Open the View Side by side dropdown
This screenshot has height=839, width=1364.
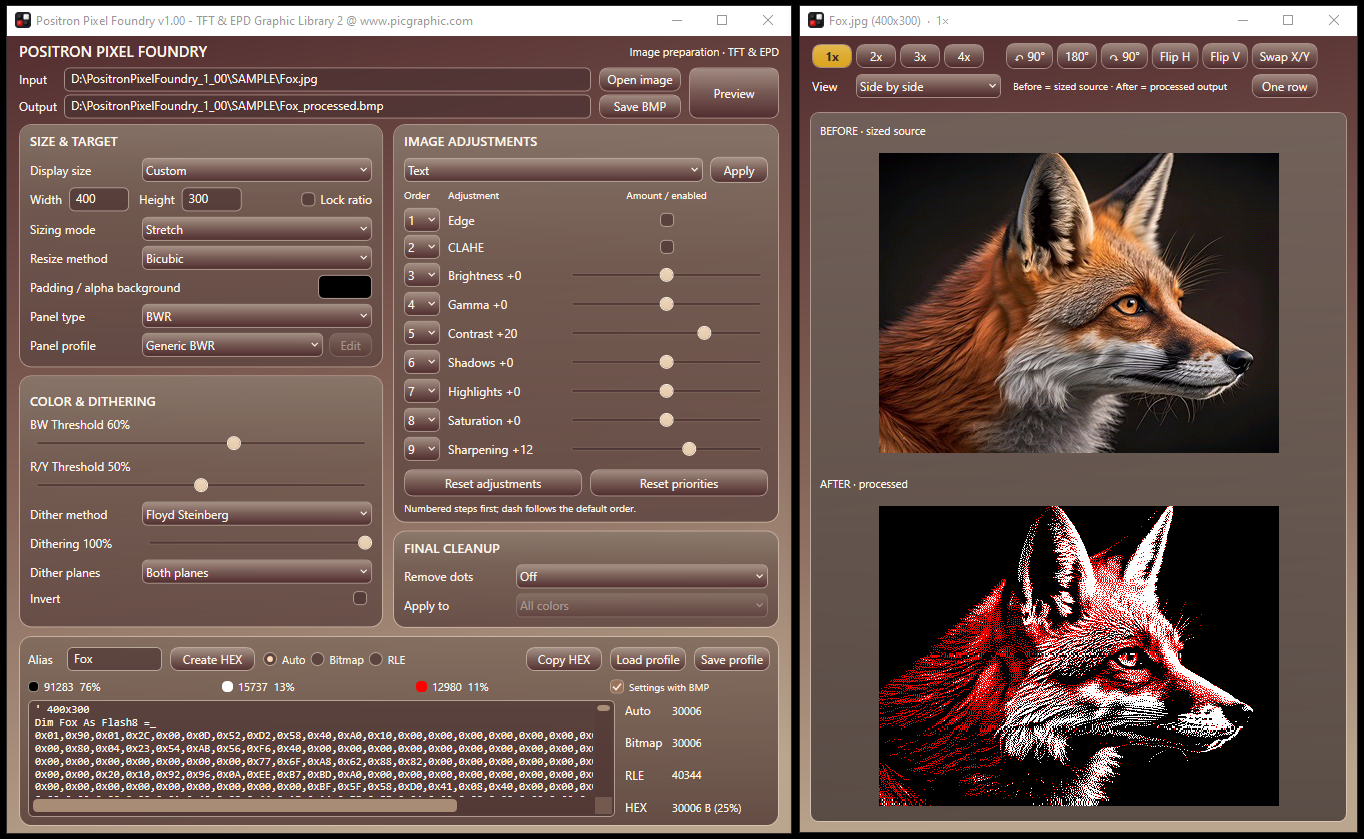(928, 87)
